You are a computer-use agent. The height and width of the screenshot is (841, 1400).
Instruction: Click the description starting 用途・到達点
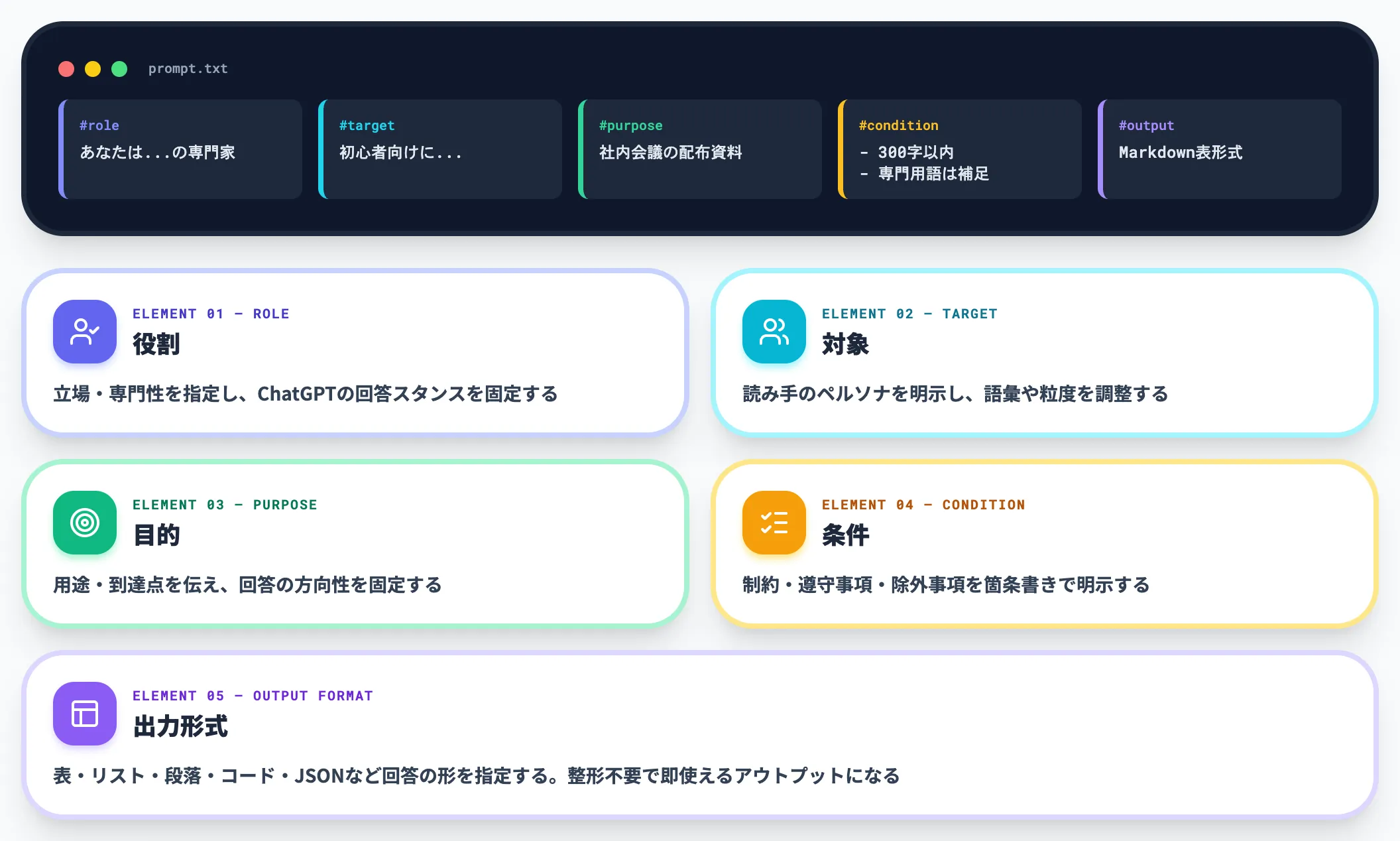247,585
